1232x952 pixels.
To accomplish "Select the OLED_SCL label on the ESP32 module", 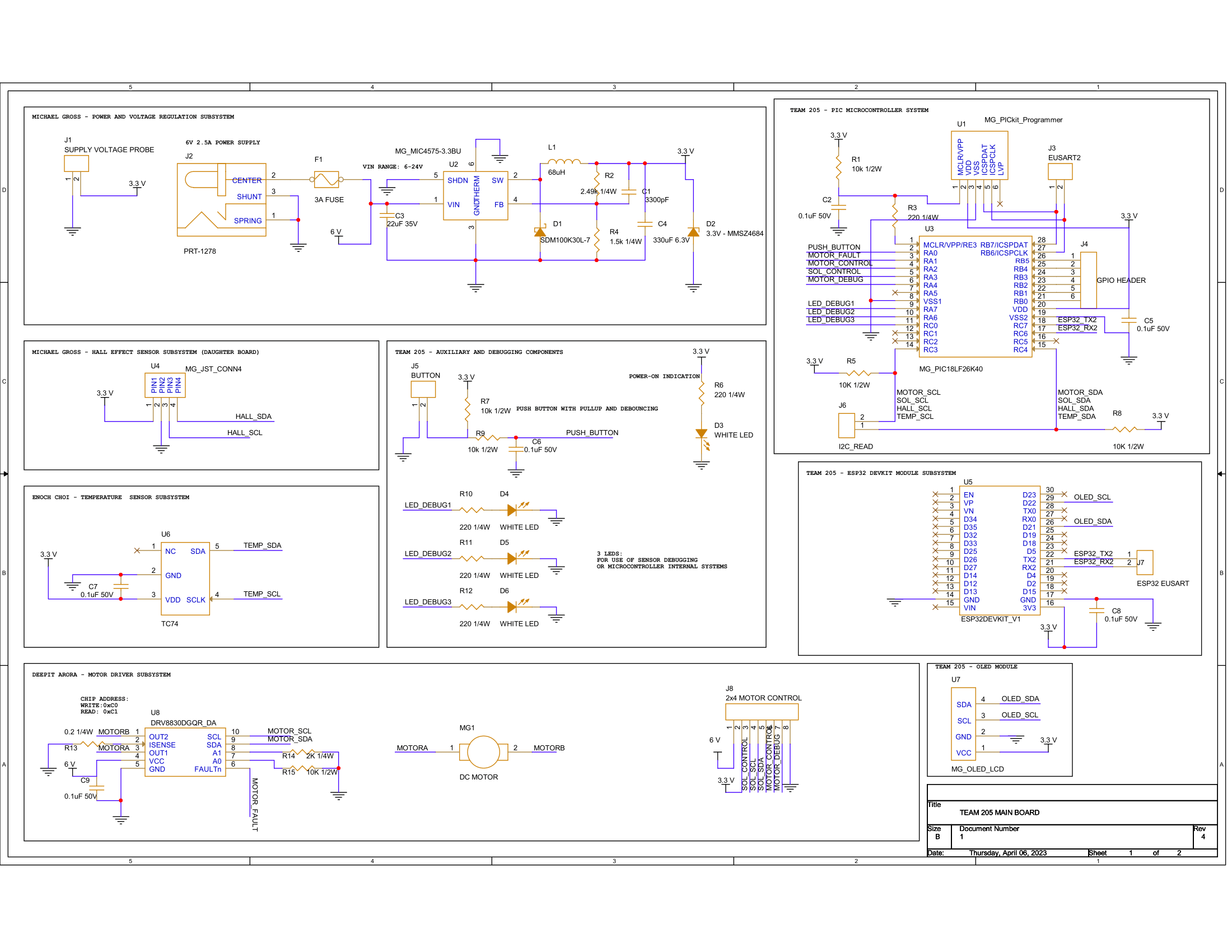I will tap(1092, 497).
